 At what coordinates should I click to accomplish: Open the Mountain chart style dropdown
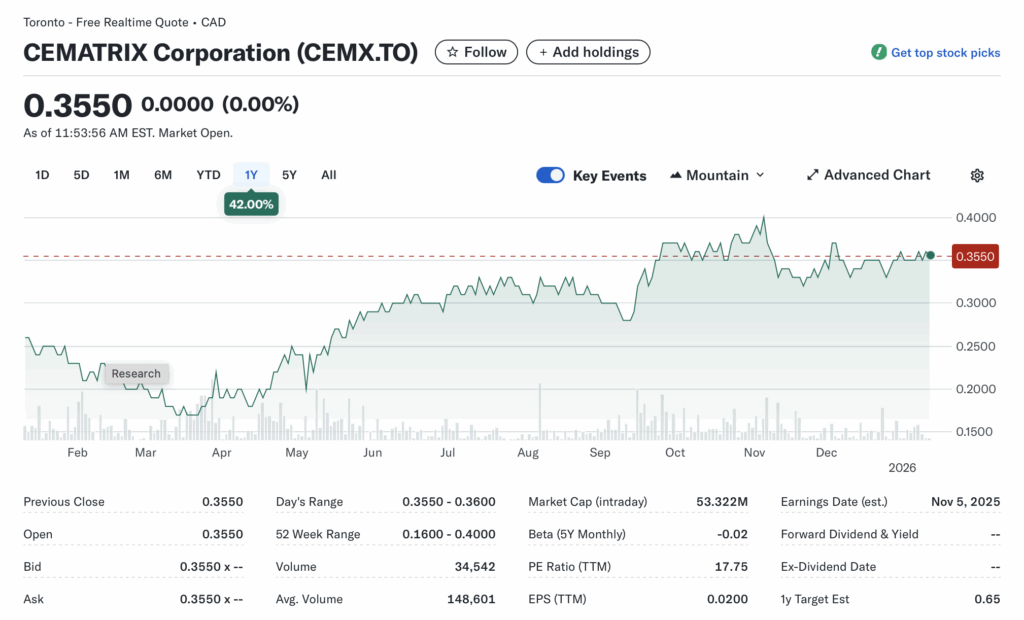[716, 175]
